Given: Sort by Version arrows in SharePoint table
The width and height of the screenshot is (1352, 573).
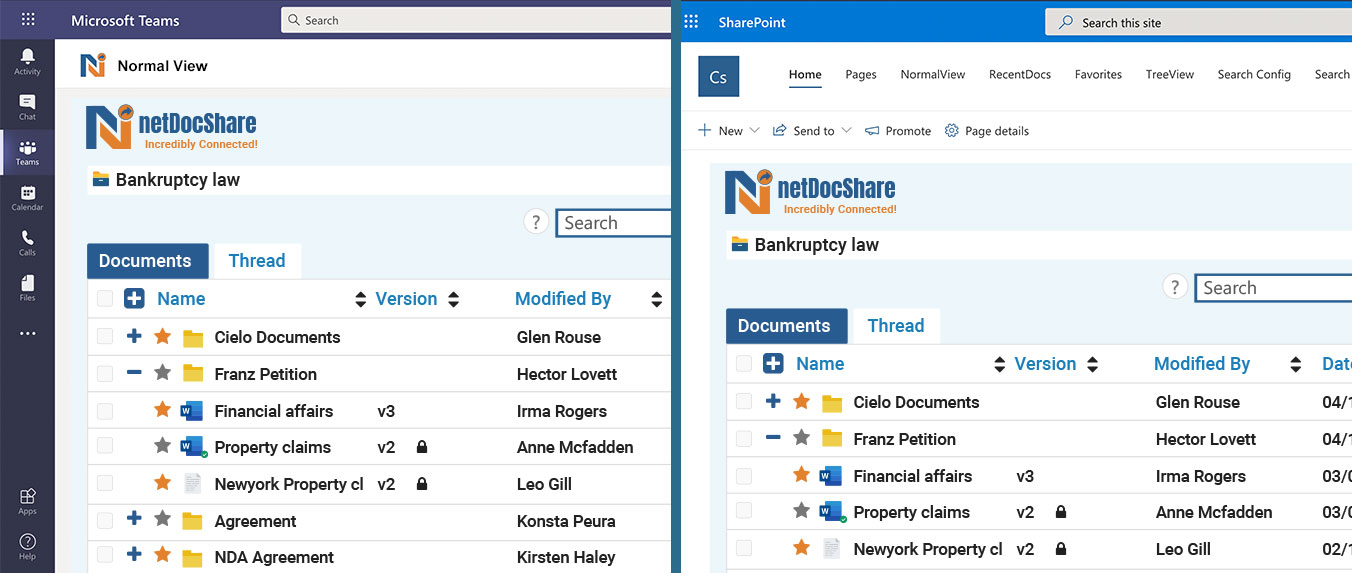Looking at the screenshot, I should pyautogui.click(x=1093, y=364).
